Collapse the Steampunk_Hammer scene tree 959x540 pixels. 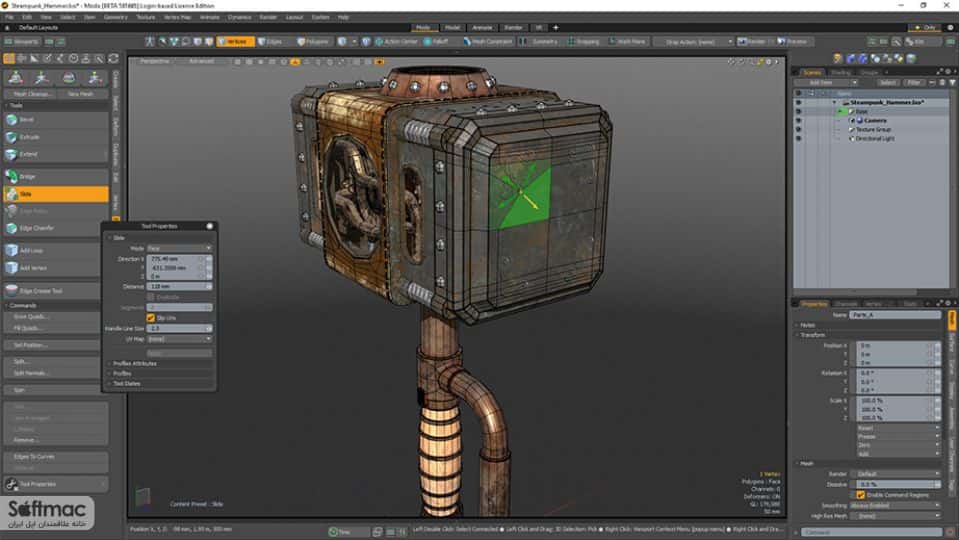(x=834, y=102)
